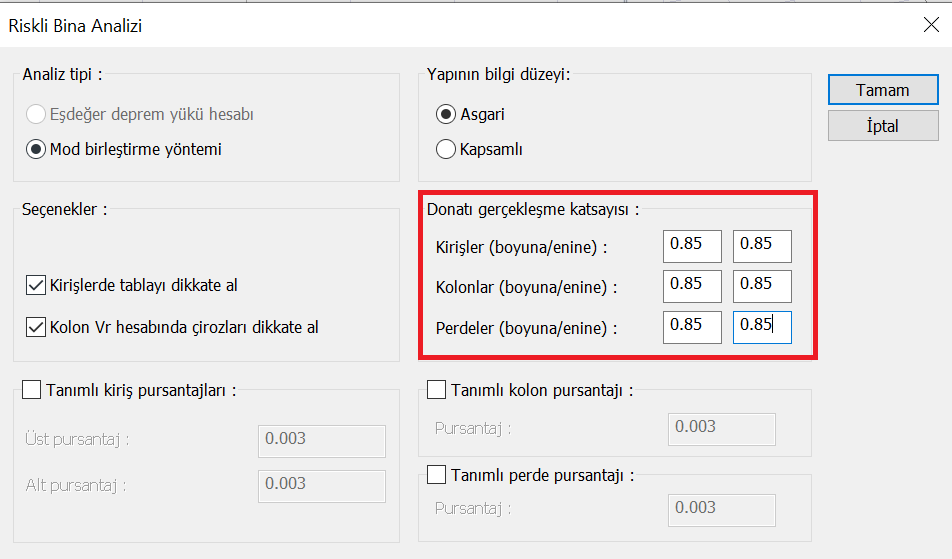Click the Alt pursantaj input field
This screenshot has height=559, width=952.
point(322,485)
